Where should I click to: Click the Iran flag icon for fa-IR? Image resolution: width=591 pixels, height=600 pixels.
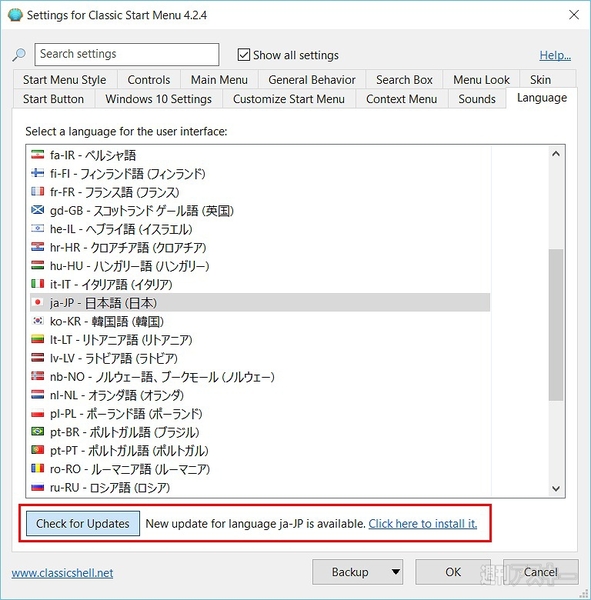click(38, 155)
